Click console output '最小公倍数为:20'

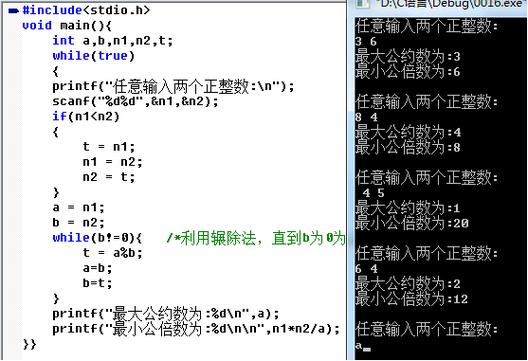coord(412,223)
